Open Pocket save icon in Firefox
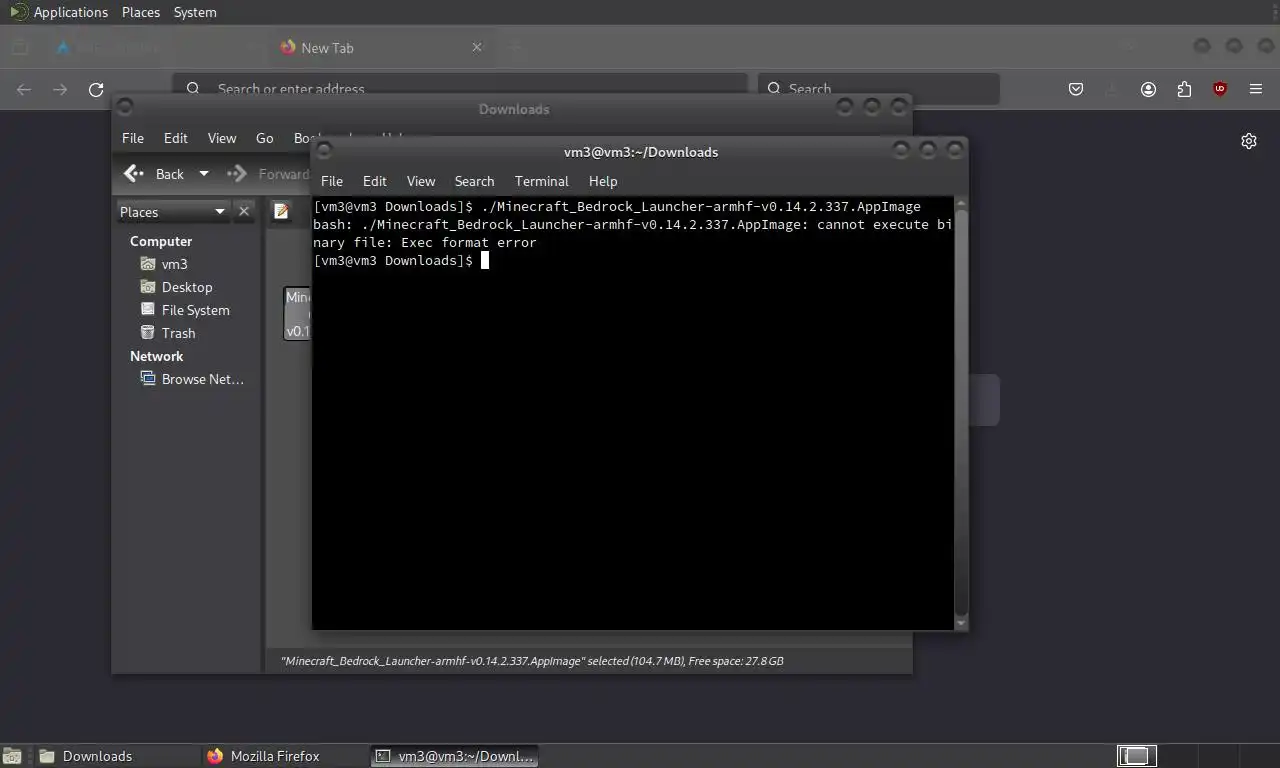This screenshot has height=768, width=1280. coord(1076,89)
